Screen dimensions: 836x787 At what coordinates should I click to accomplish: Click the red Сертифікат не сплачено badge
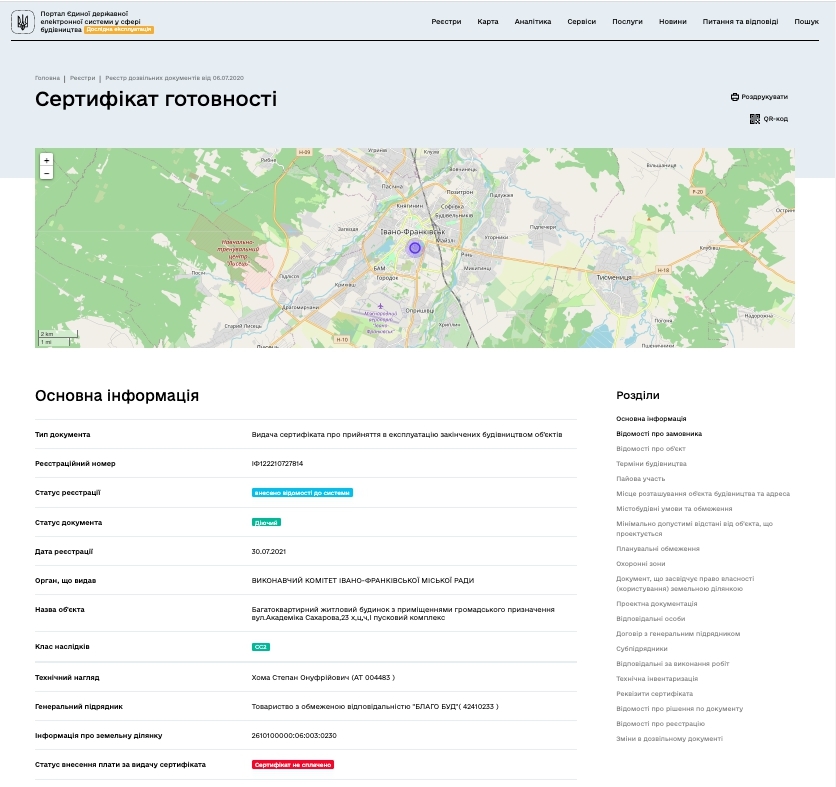click(292, 764)
